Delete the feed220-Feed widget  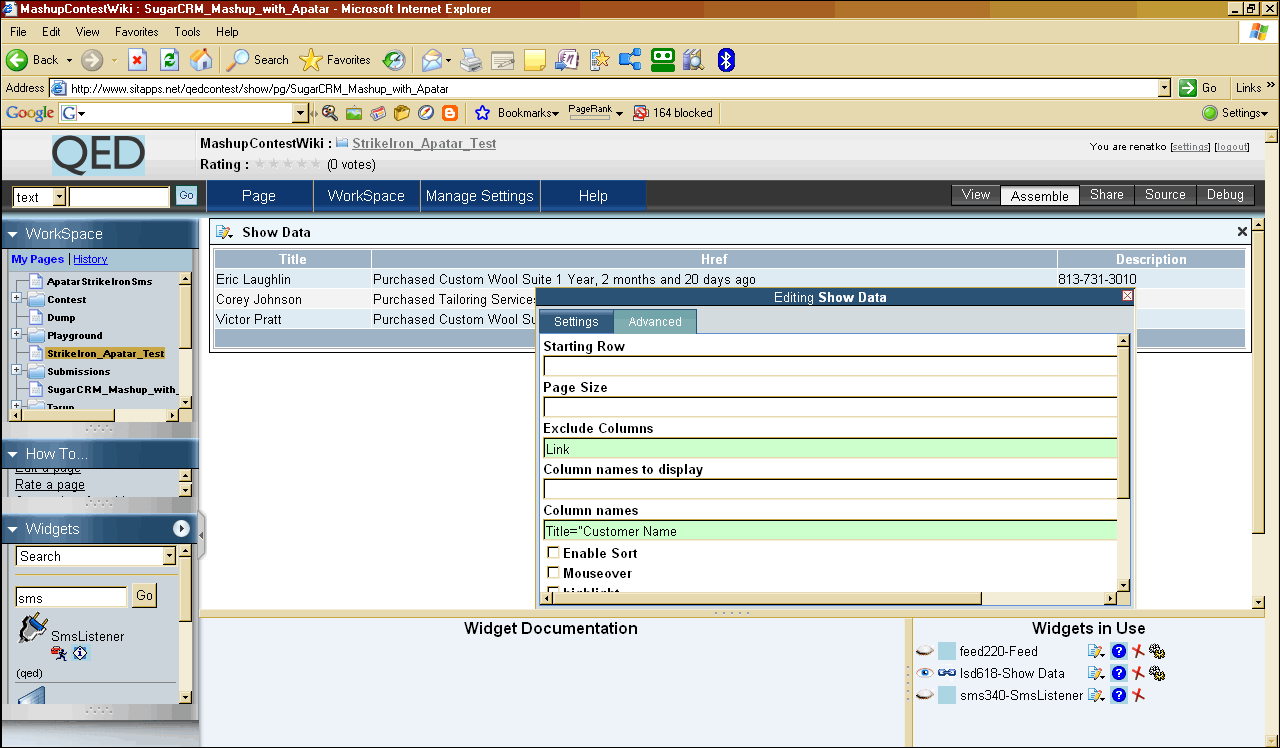tap(1138, 651)
